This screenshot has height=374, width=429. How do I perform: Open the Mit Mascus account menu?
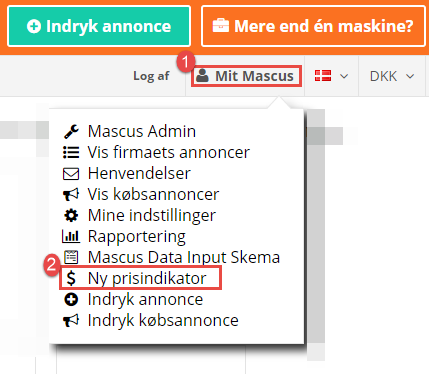(246, 76)
